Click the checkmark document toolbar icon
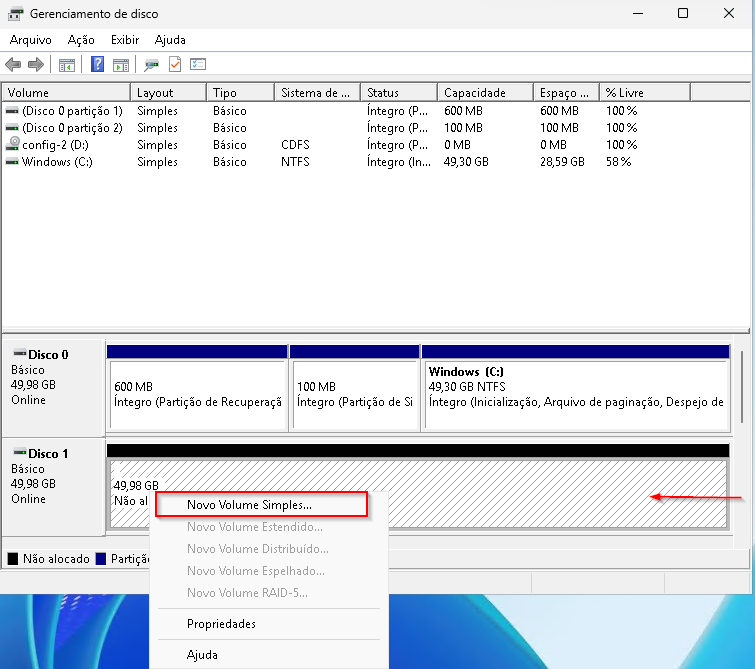Viewport: 755px width, 669px height. [175, 65]
